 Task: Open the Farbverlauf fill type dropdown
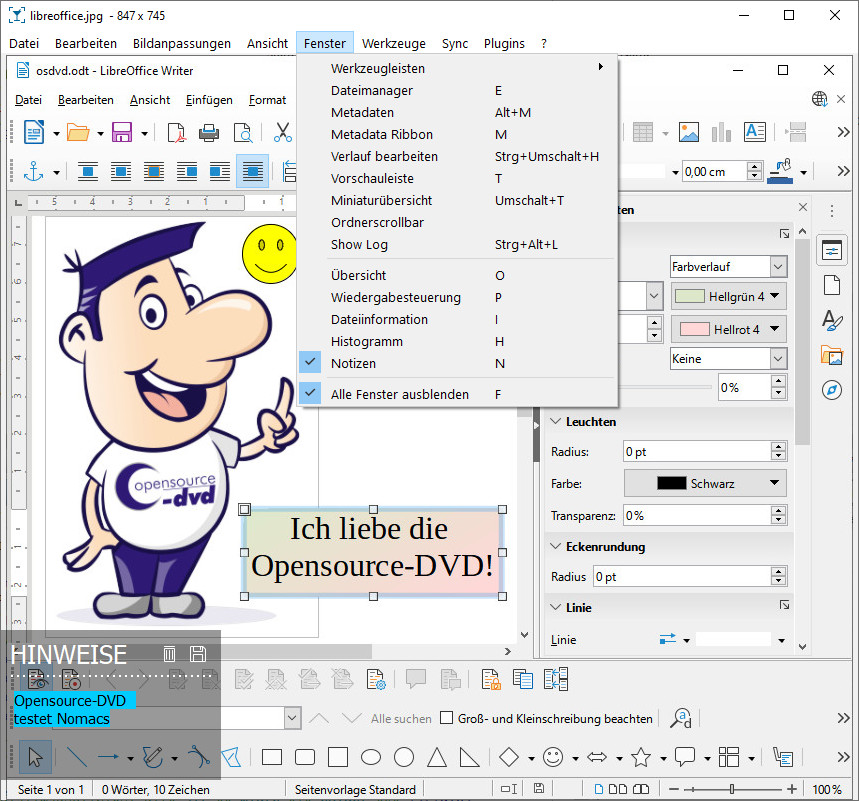777,266
